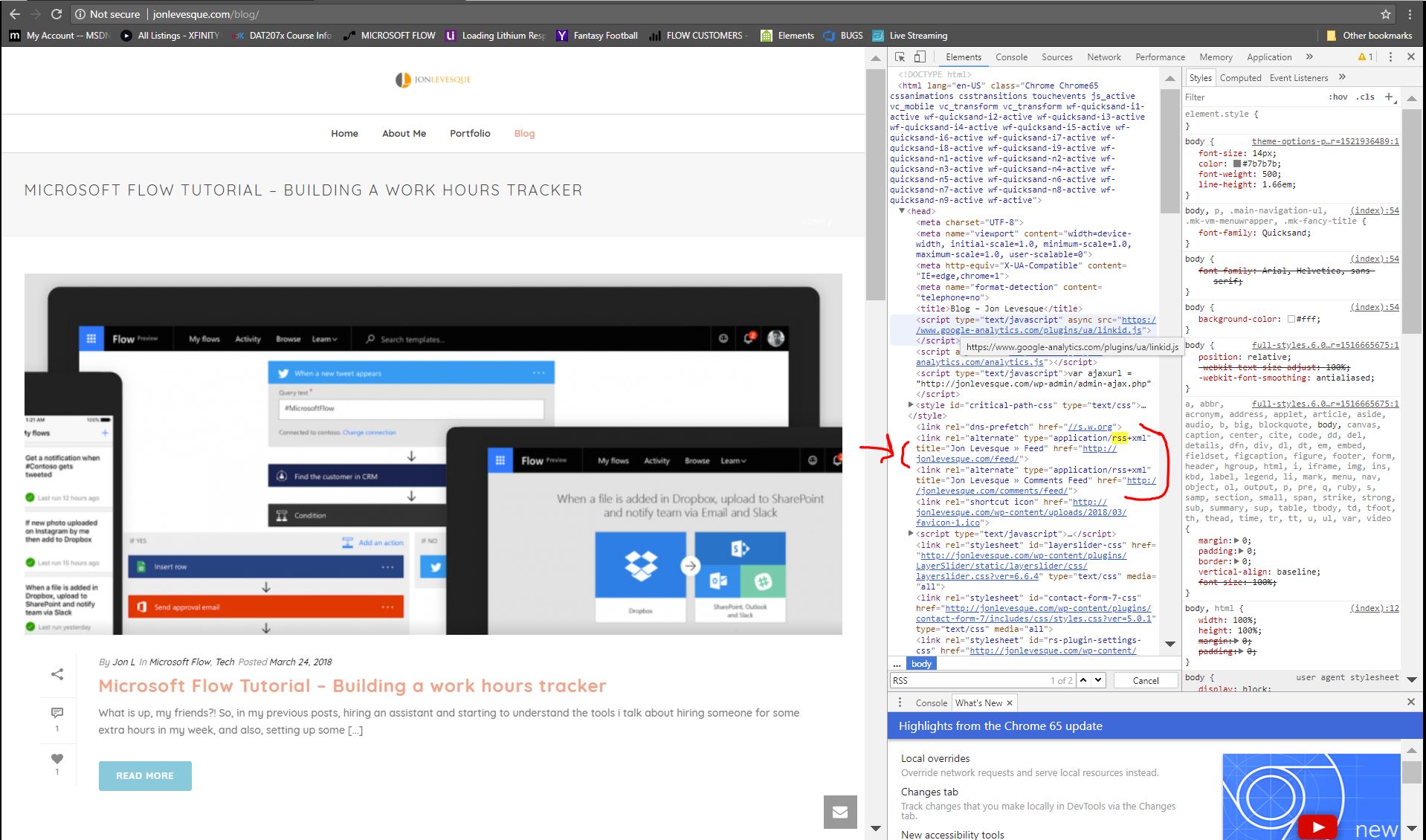Image resolution: width=1426 pixels, height=840 pixels.
Task: Click the browser back arrow
Action: point(14,14)
